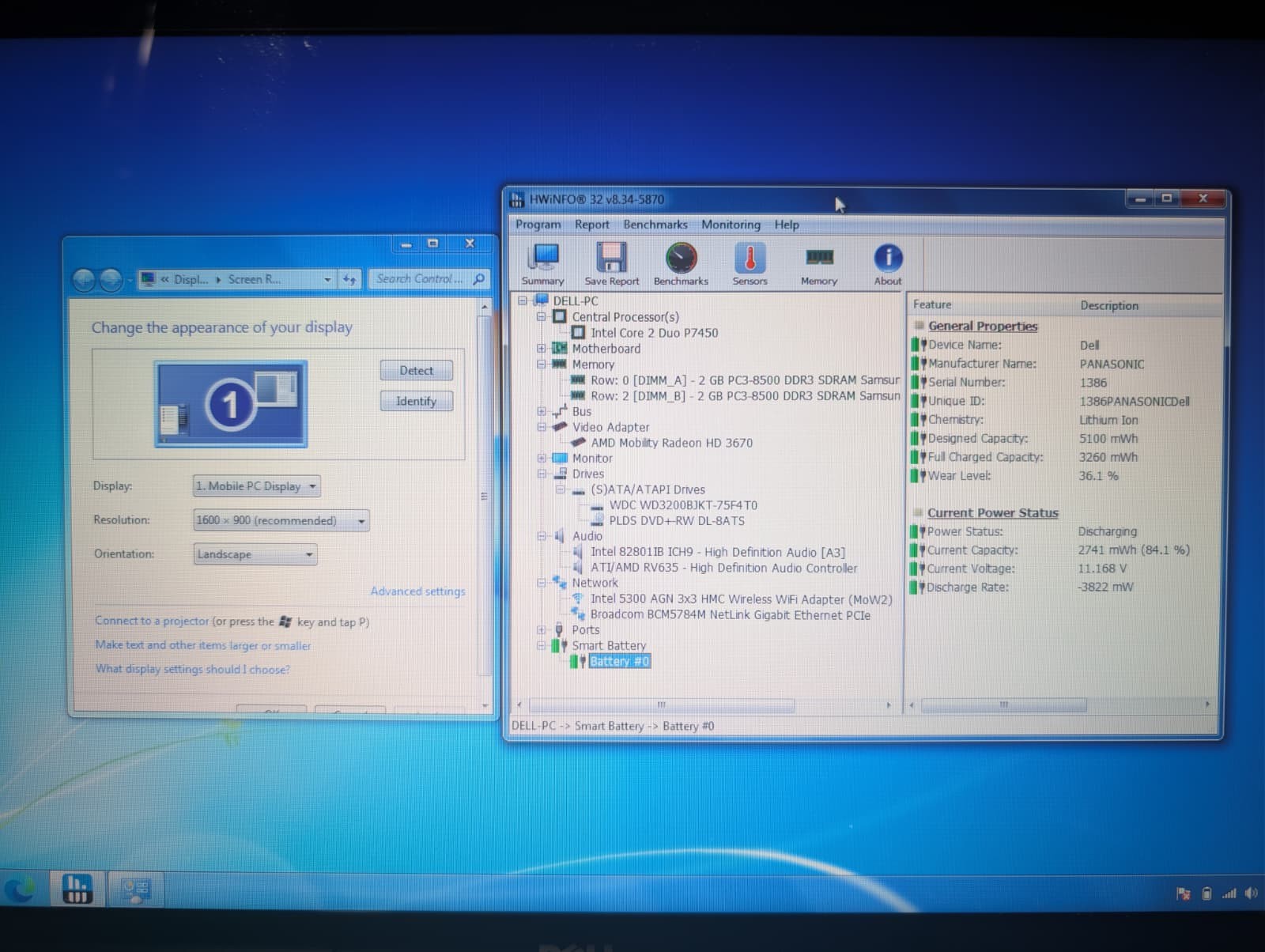
Task: Select the Battery #0 tree item
Action: click(620, 662)
